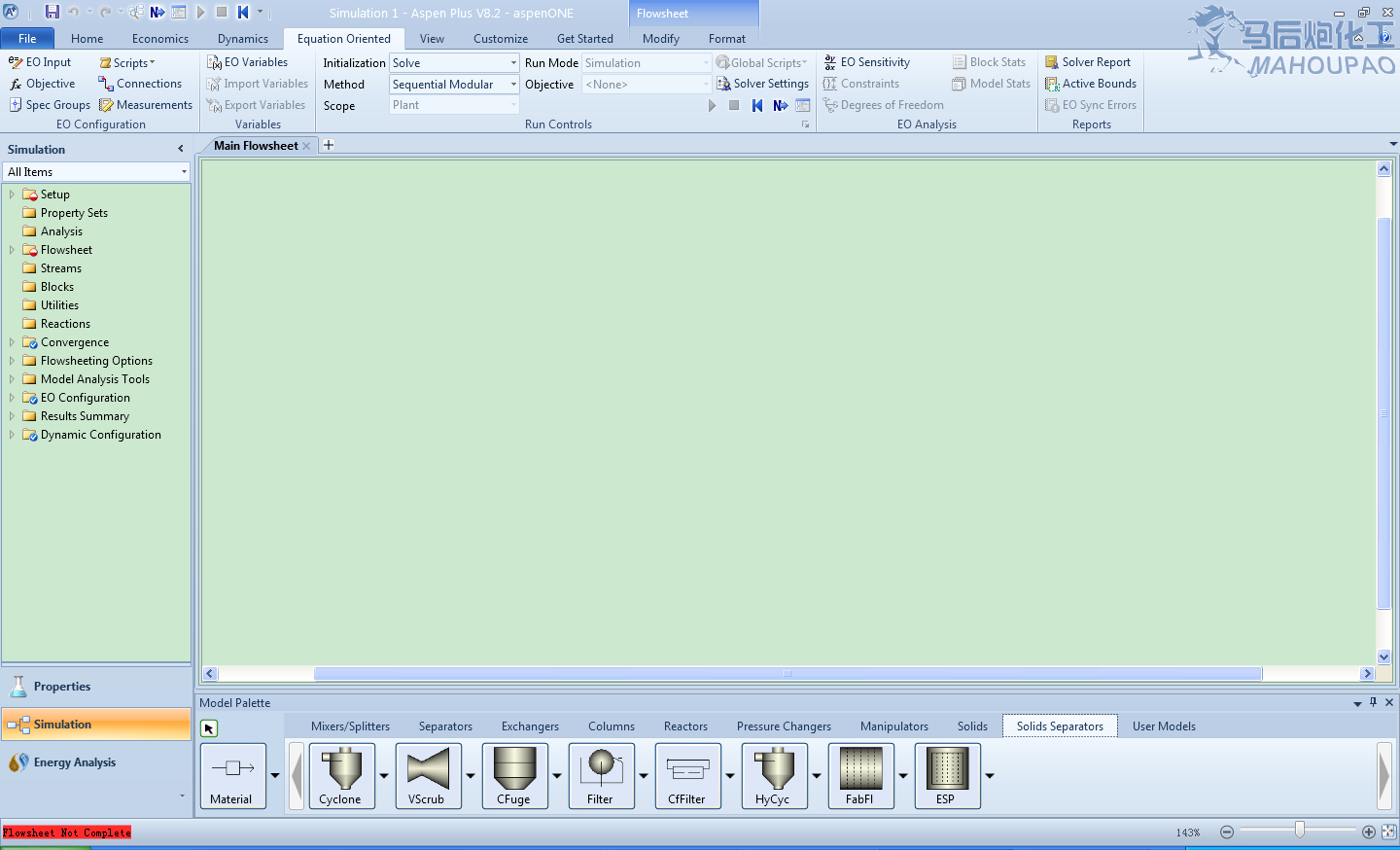This screenshot has width=1400, height=850.
Task: Close the Main Flowsheet tab
Action: click(306, 146)
